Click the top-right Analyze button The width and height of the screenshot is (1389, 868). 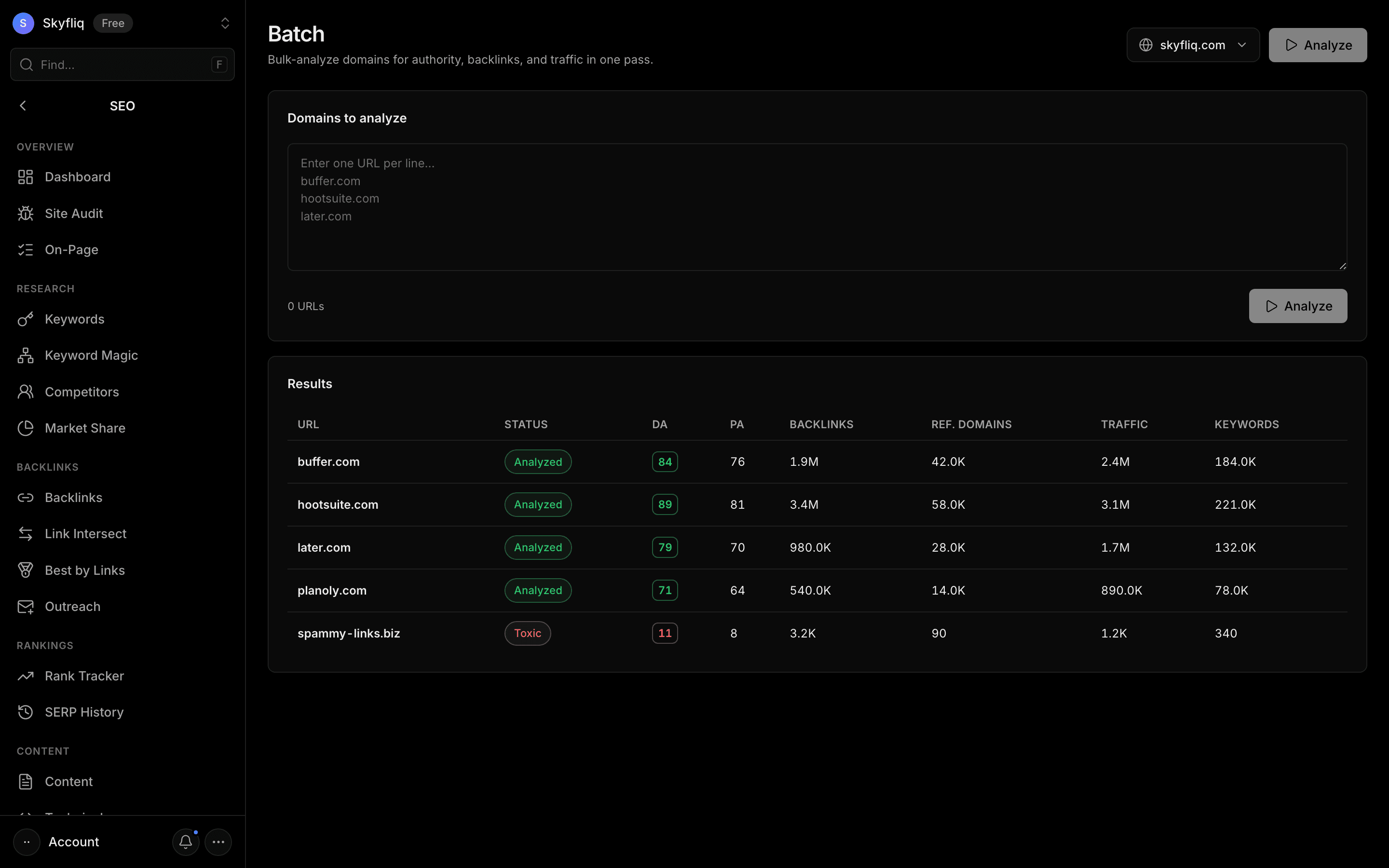click(1317, 45)
